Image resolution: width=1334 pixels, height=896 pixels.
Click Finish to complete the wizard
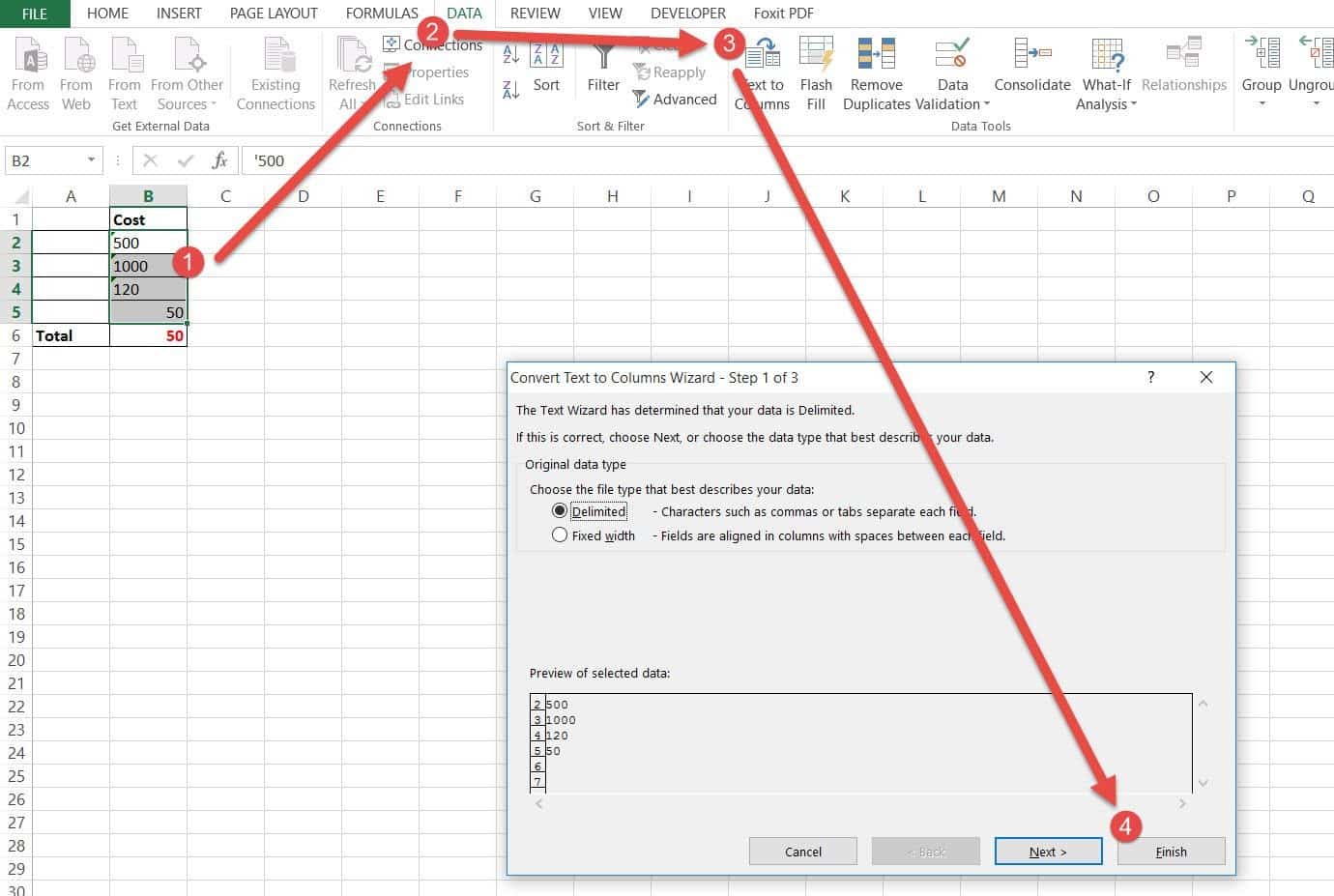click(1171, 852)
